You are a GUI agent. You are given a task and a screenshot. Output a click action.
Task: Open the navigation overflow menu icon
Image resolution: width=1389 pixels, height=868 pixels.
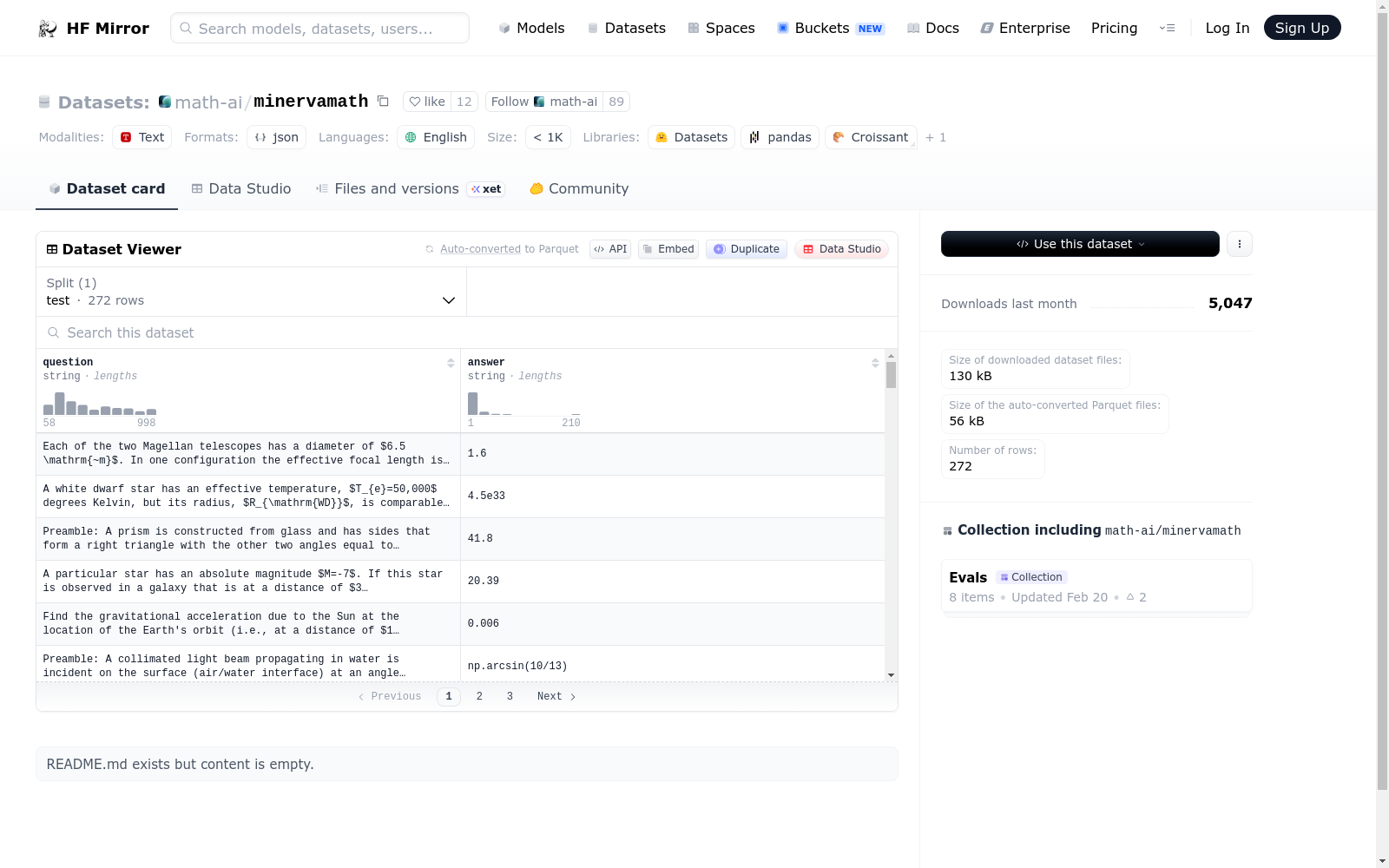coord(1168,29)
